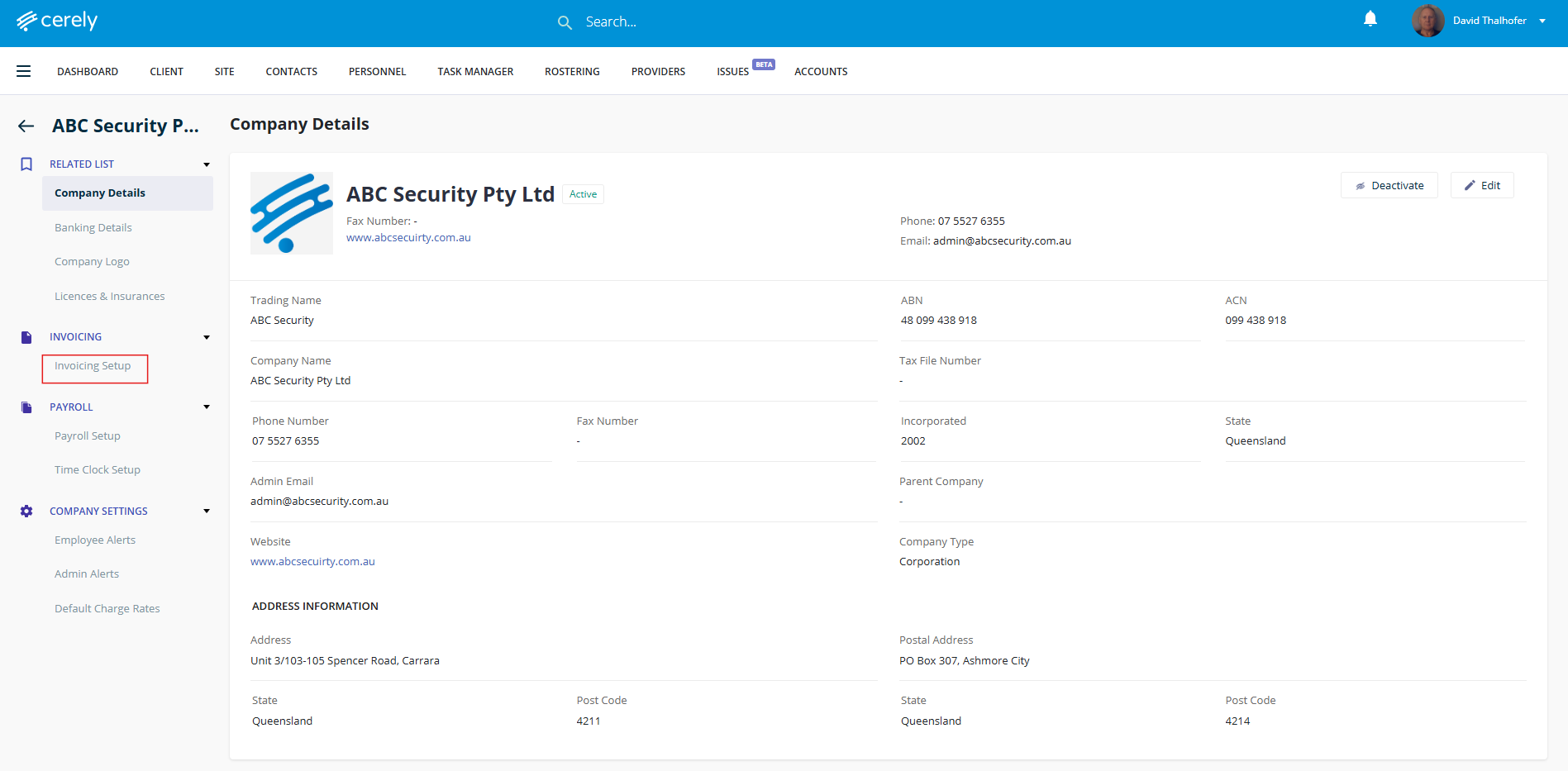This screenshot has height=771, width=1568.
Task: Click the post code 4214
Action: coord(1237,721)
